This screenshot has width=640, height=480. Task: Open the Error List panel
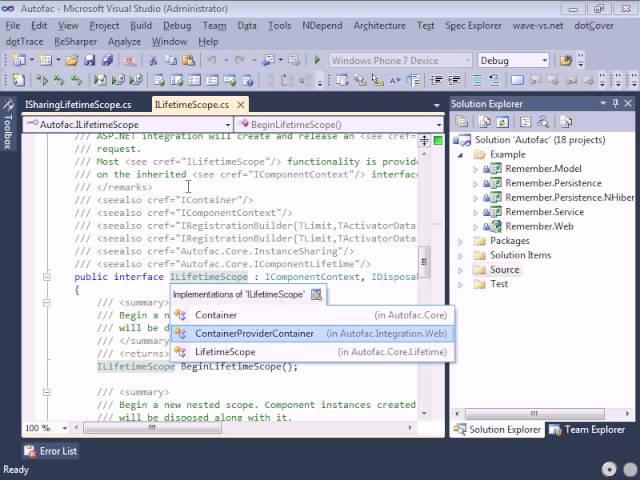tap(51, 451)
